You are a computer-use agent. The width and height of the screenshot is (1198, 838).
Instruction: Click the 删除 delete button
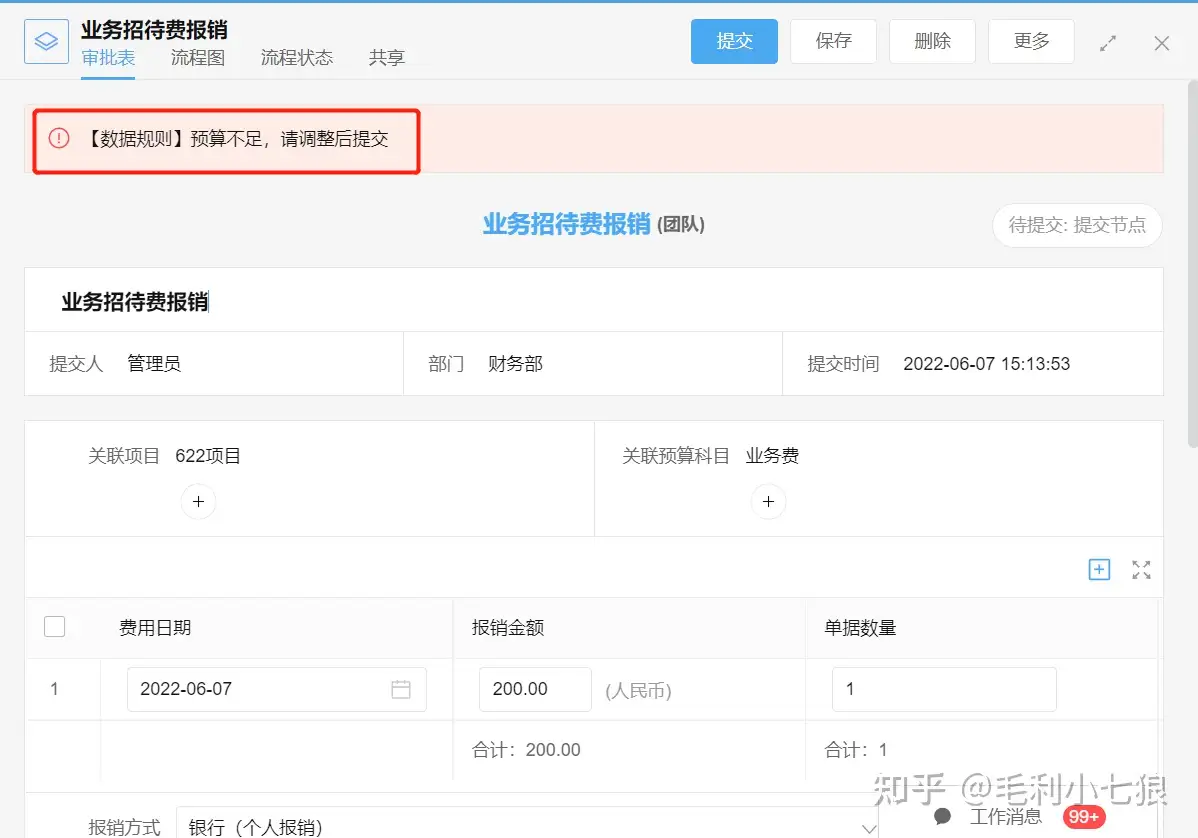point(932,41)
